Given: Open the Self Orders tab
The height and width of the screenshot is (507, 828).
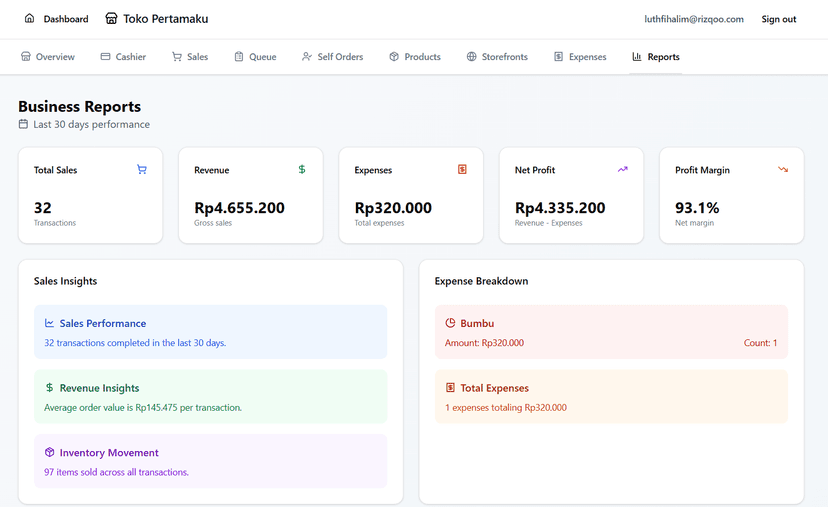Looking at the screenshot, I should (x=332, y=57).
